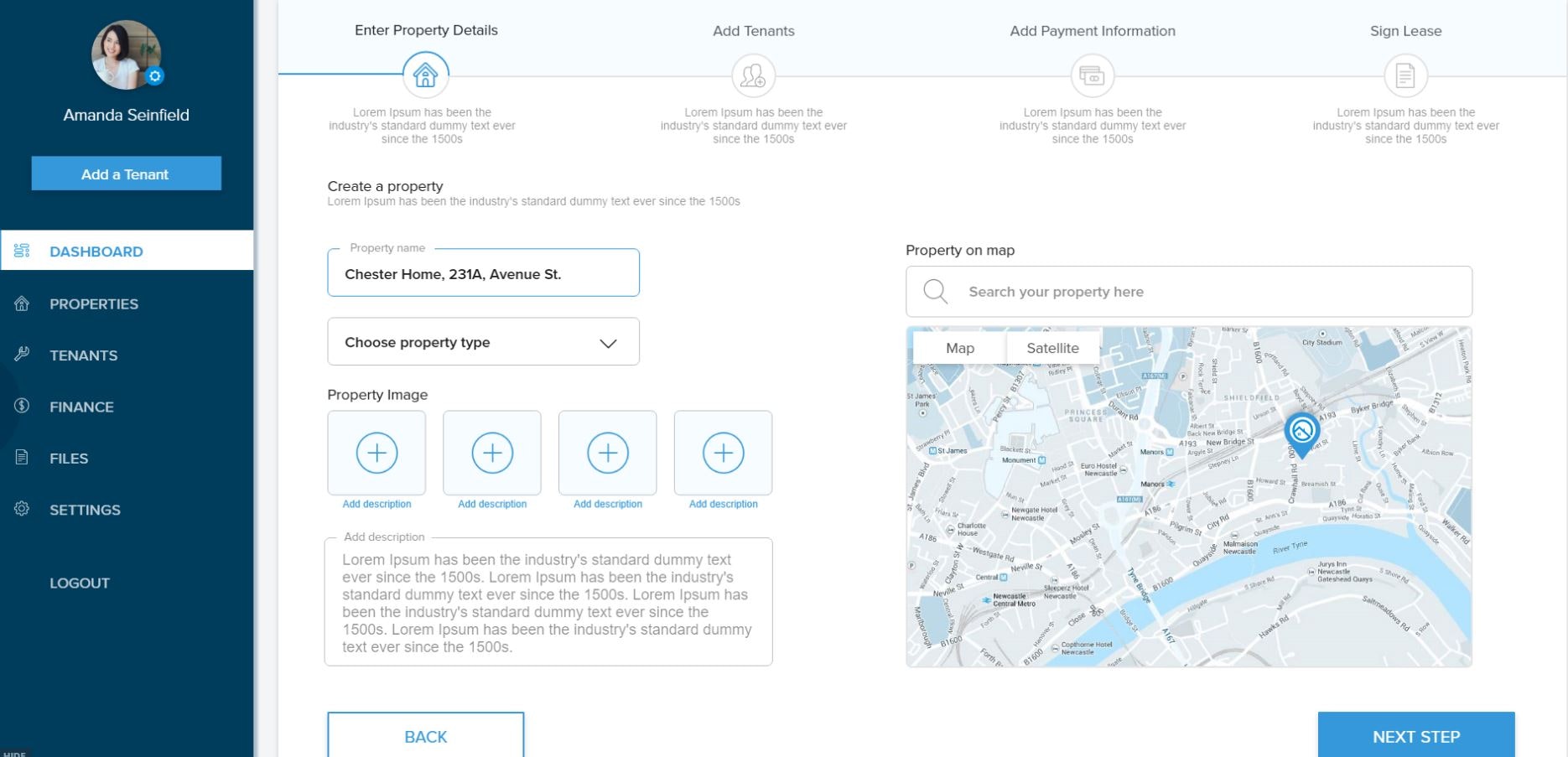
Task: Click the Property name input field
Action: [483, 273]
